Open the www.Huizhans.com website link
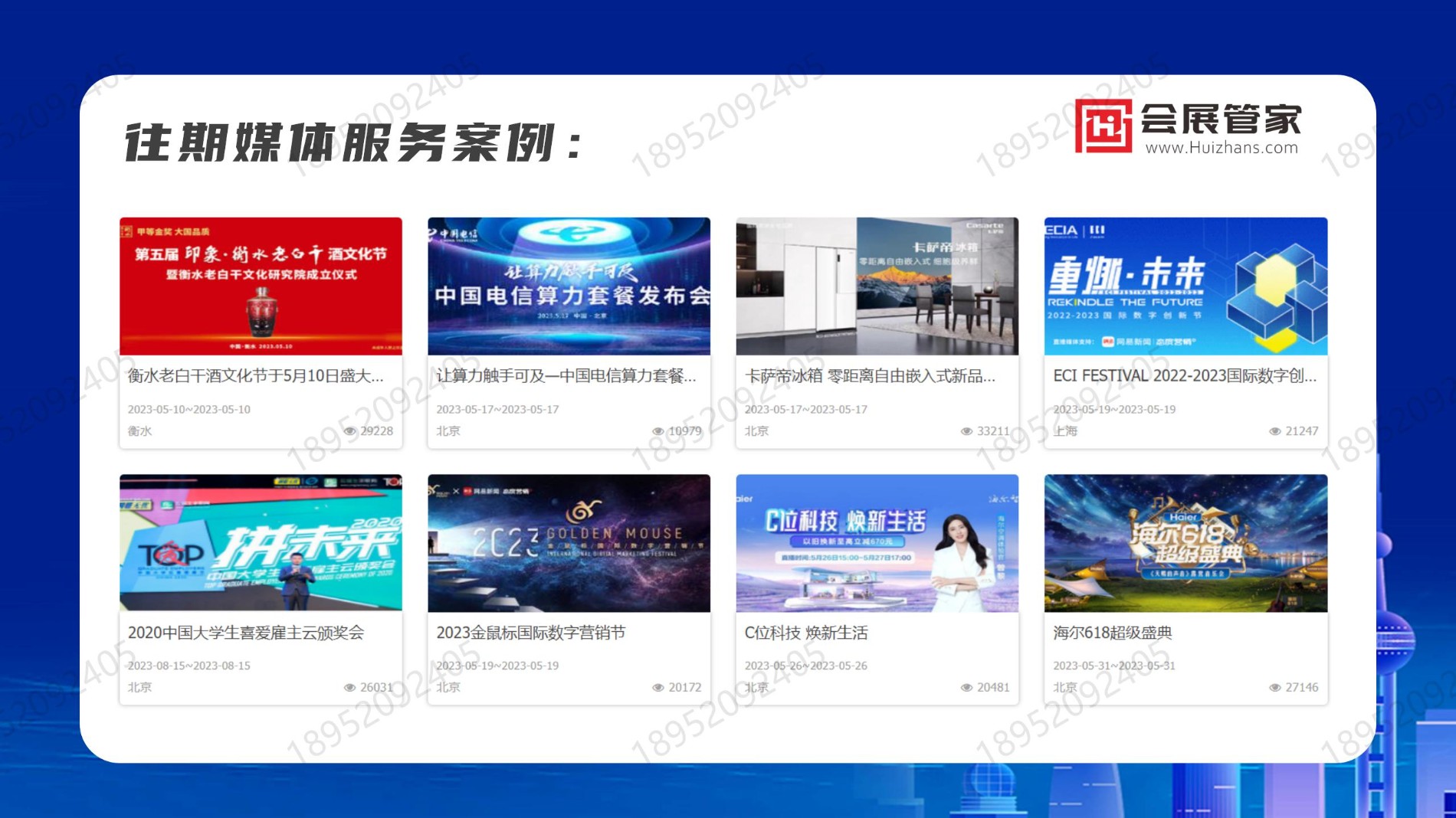1456x818 pixels. [1222, 148]
